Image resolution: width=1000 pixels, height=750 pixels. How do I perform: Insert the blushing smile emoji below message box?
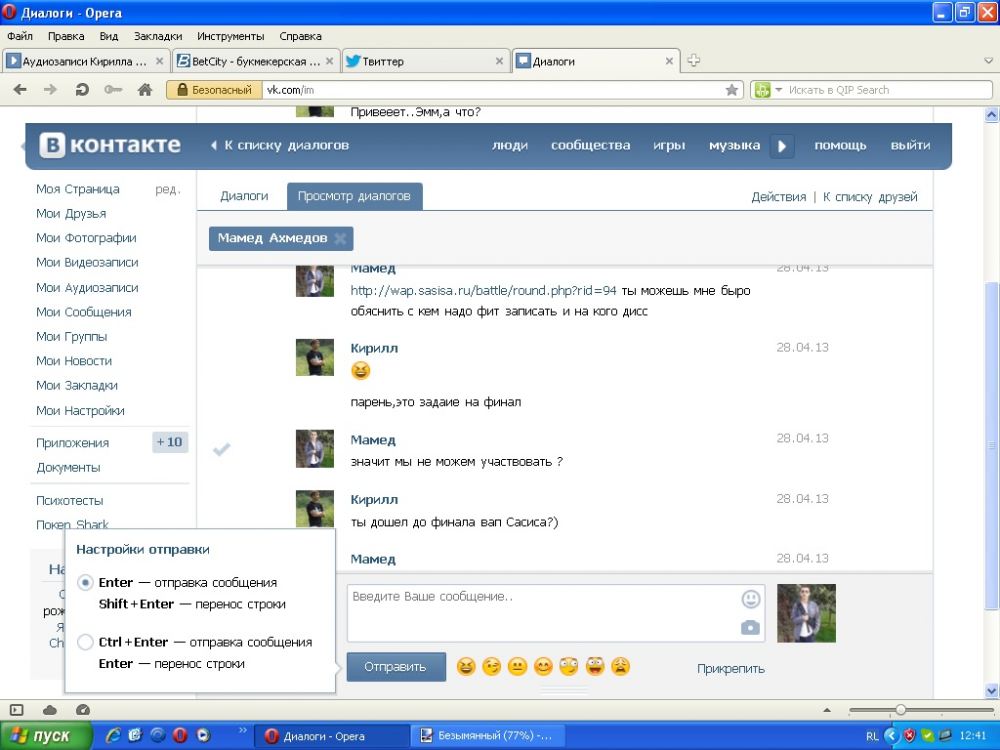[x=543, y=667]
